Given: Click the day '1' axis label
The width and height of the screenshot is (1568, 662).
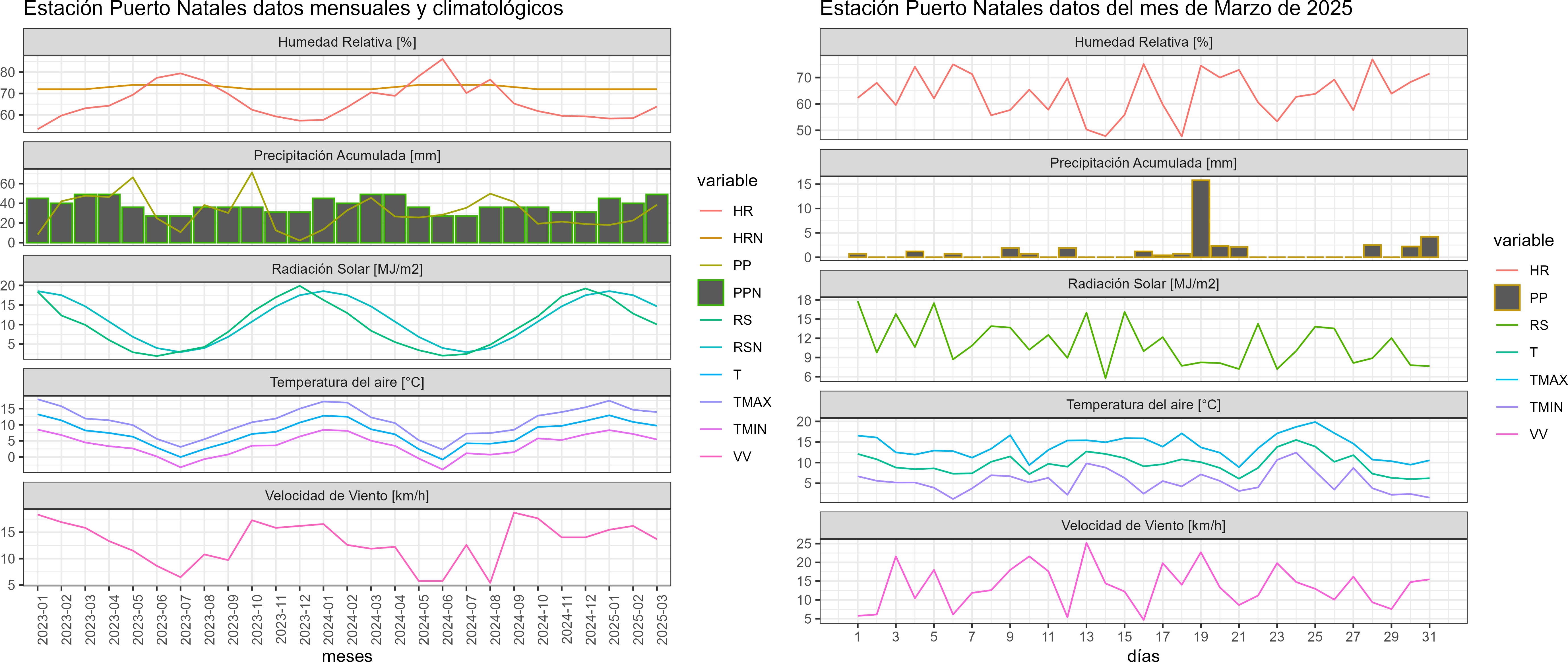Looking at the screenshot, I should pyautogui.click(x=858, y=636).
